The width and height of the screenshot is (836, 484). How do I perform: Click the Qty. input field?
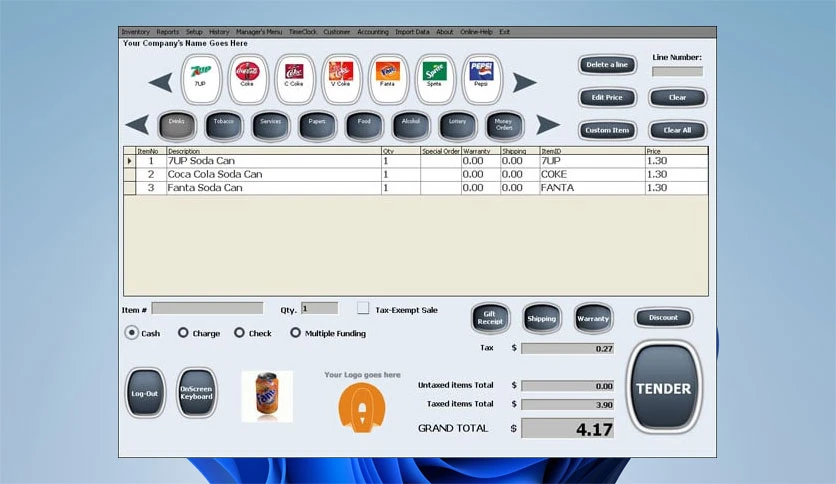tap(319, 308)
